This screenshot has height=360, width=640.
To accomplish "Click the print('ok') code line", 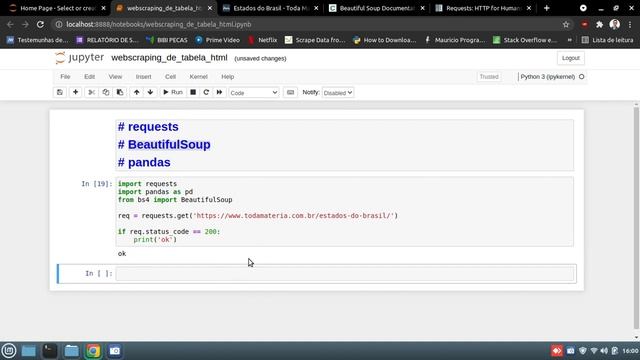I will pyautogui.click(x=155, y=240).
